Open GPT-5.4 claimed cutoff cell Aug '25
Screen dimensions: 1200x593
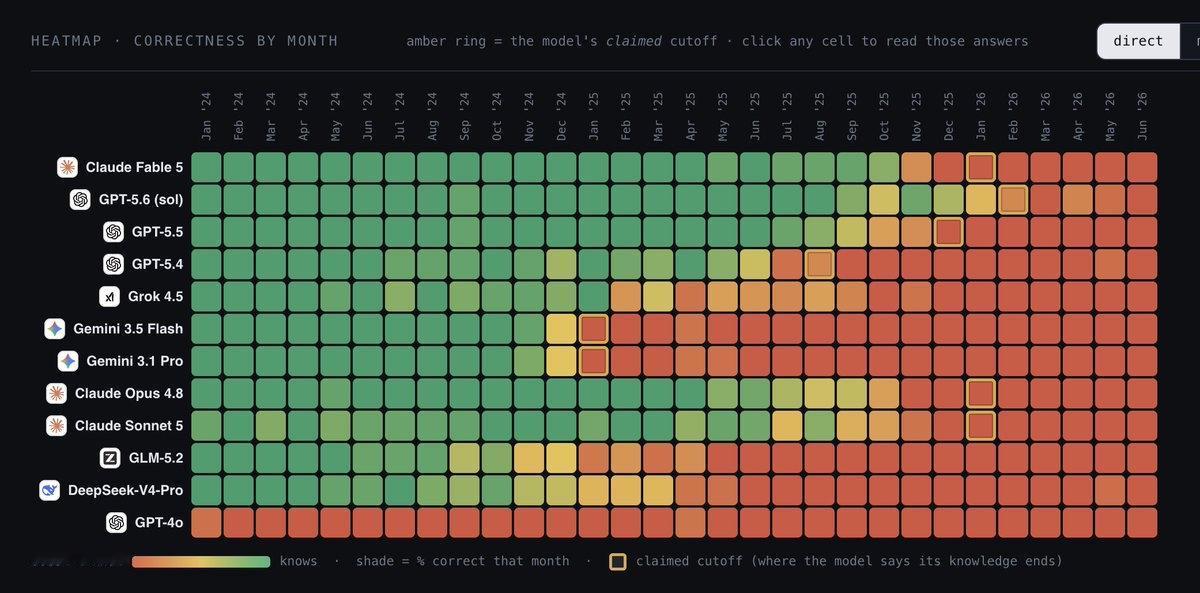pyautogui.click(x=820, y=264)
